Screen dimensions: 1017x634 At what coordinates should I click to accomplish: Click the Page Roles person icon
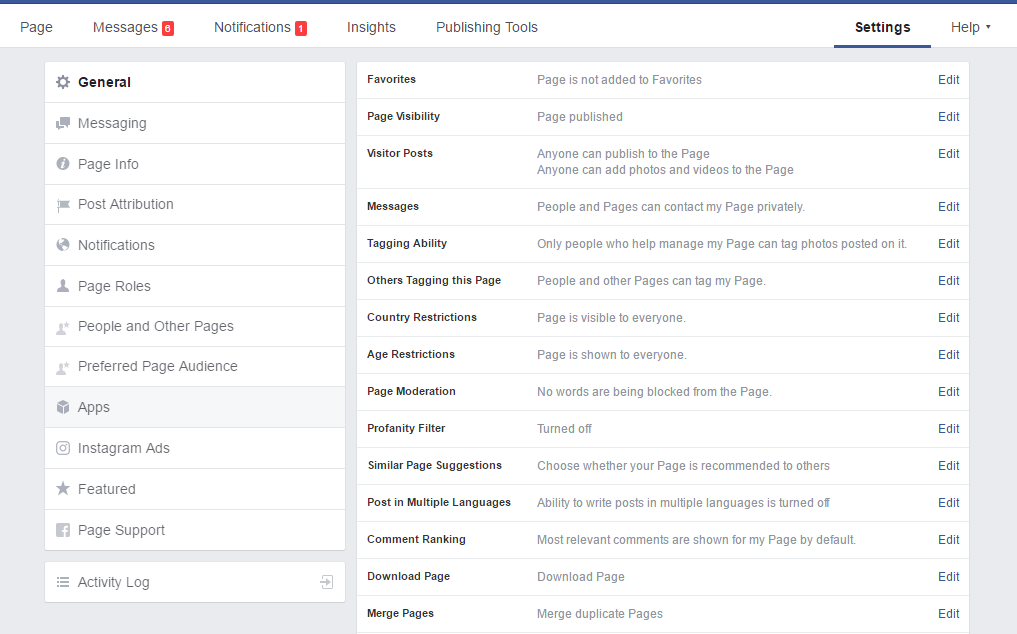click(62, 286)
